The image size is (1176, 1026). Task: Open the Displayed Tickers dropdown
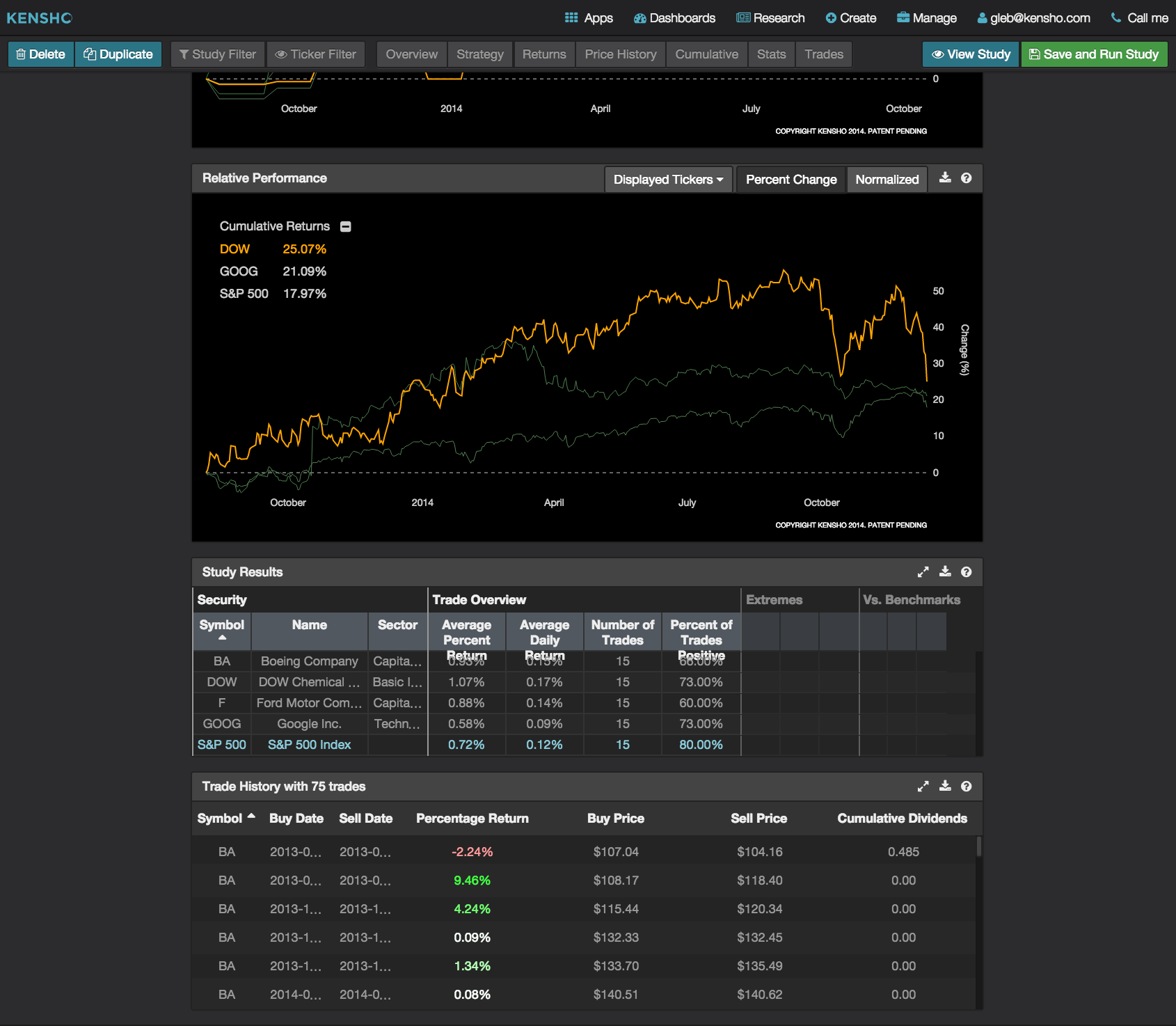[x=669, y=180]
